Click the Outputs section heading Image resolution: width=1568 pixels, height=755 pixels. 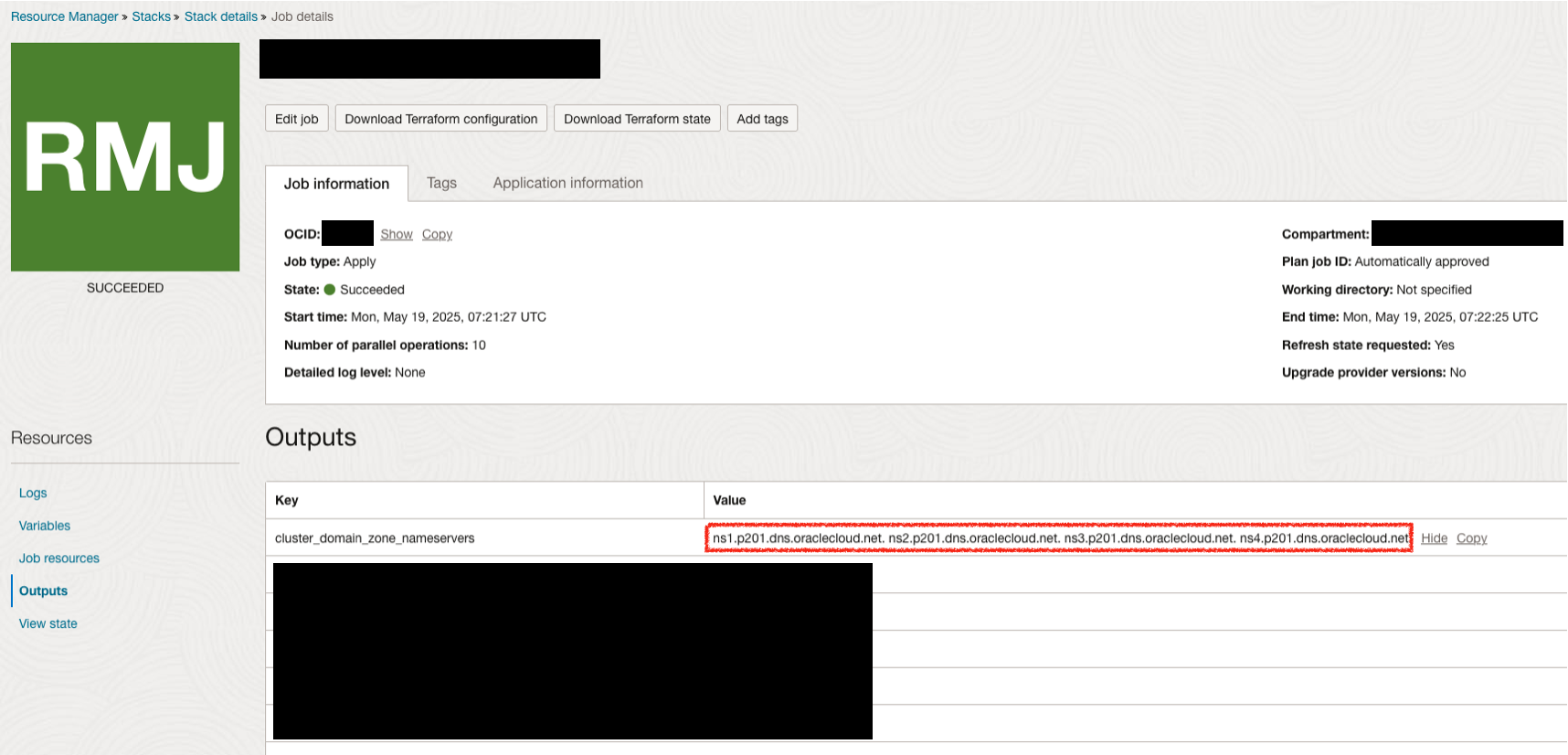point(311,437)
